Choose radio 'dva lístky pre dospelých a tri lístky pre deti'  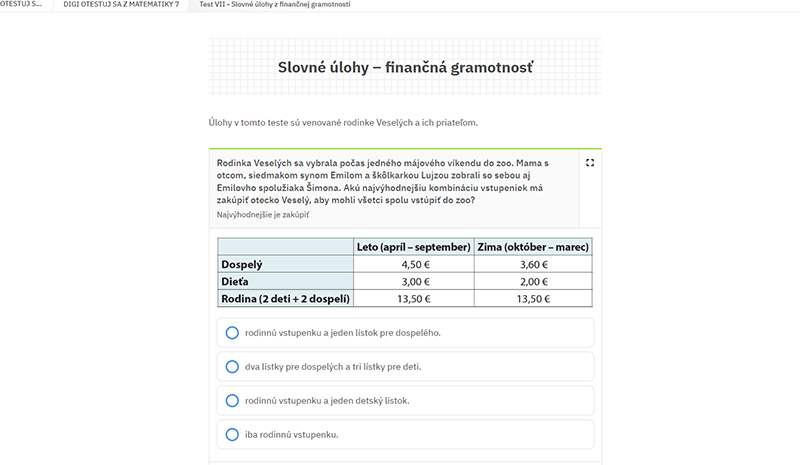click(232, 366)
